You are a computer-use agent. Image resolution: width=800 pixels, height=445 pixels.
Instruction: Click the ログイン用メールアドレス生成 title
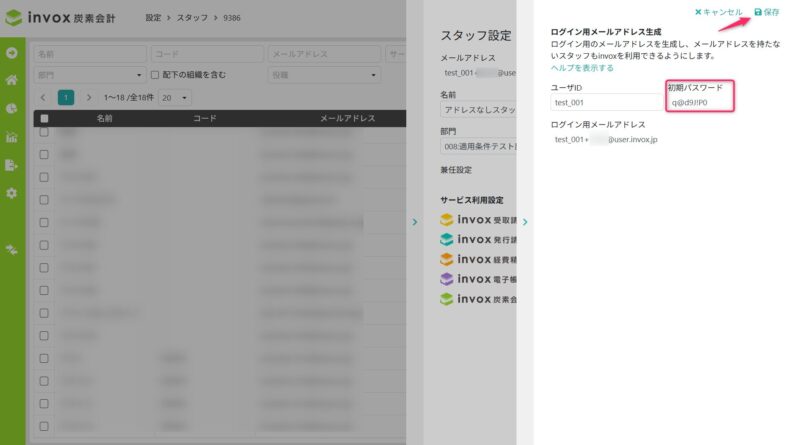[606, 32]
